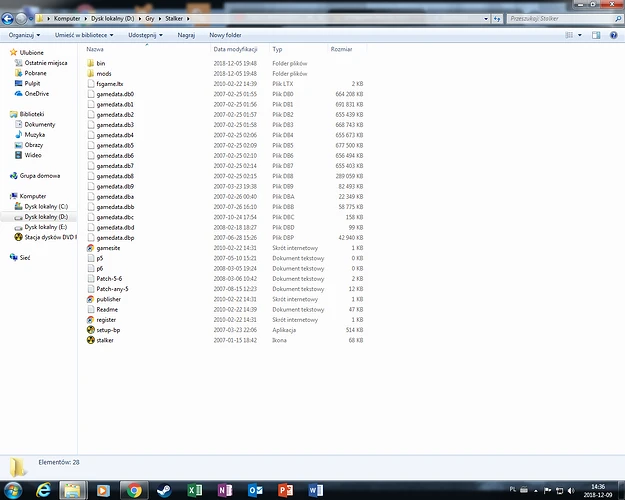The image size is (625, 500).
Task: Open the Udostępnij menu
Action: 145,35
